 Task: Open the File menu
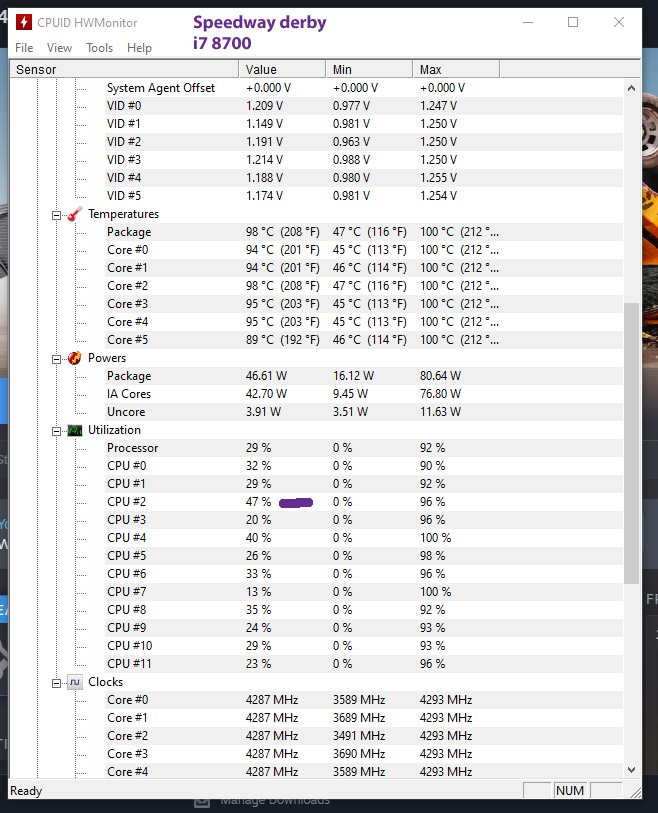[24, 48]
